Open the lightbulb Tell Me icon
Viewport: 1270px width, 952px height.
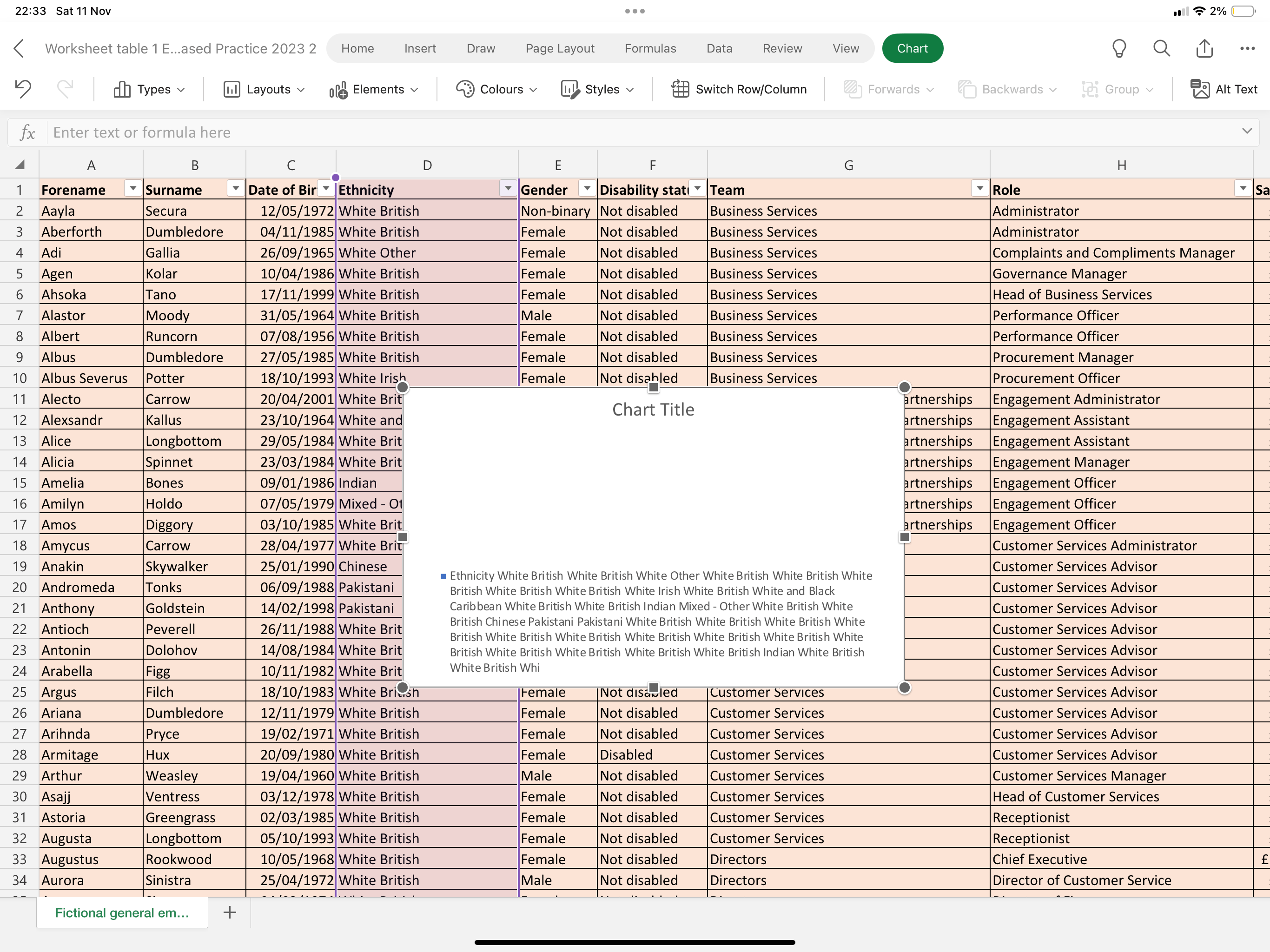[x=1119, y=48]
